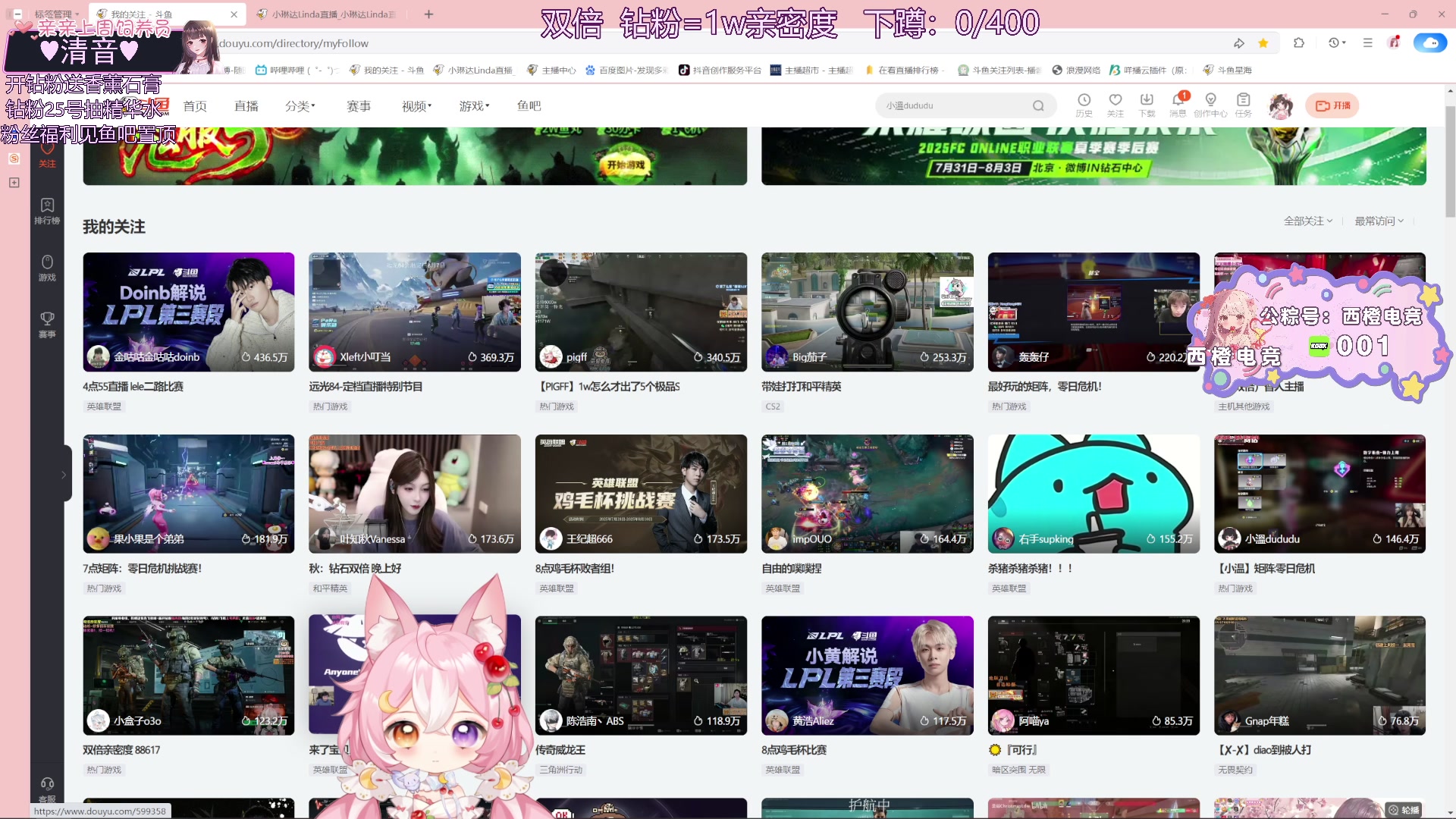Open the 哔哩哔哩 bookmark
This screenshot has height=819, width=1456.
coord(297,70)
